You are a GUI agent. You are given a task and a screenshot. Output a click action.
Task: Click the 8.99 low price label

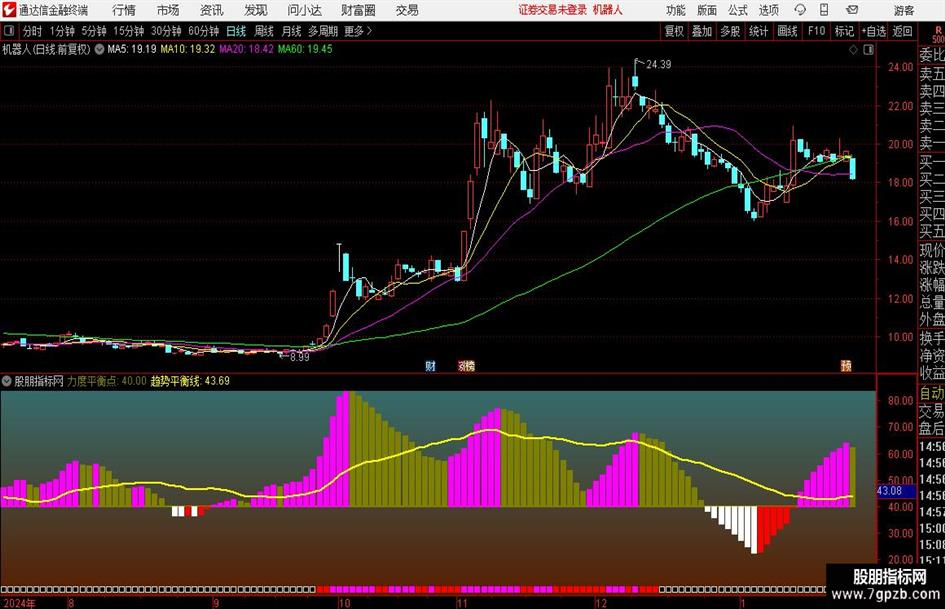coord(300,357)
